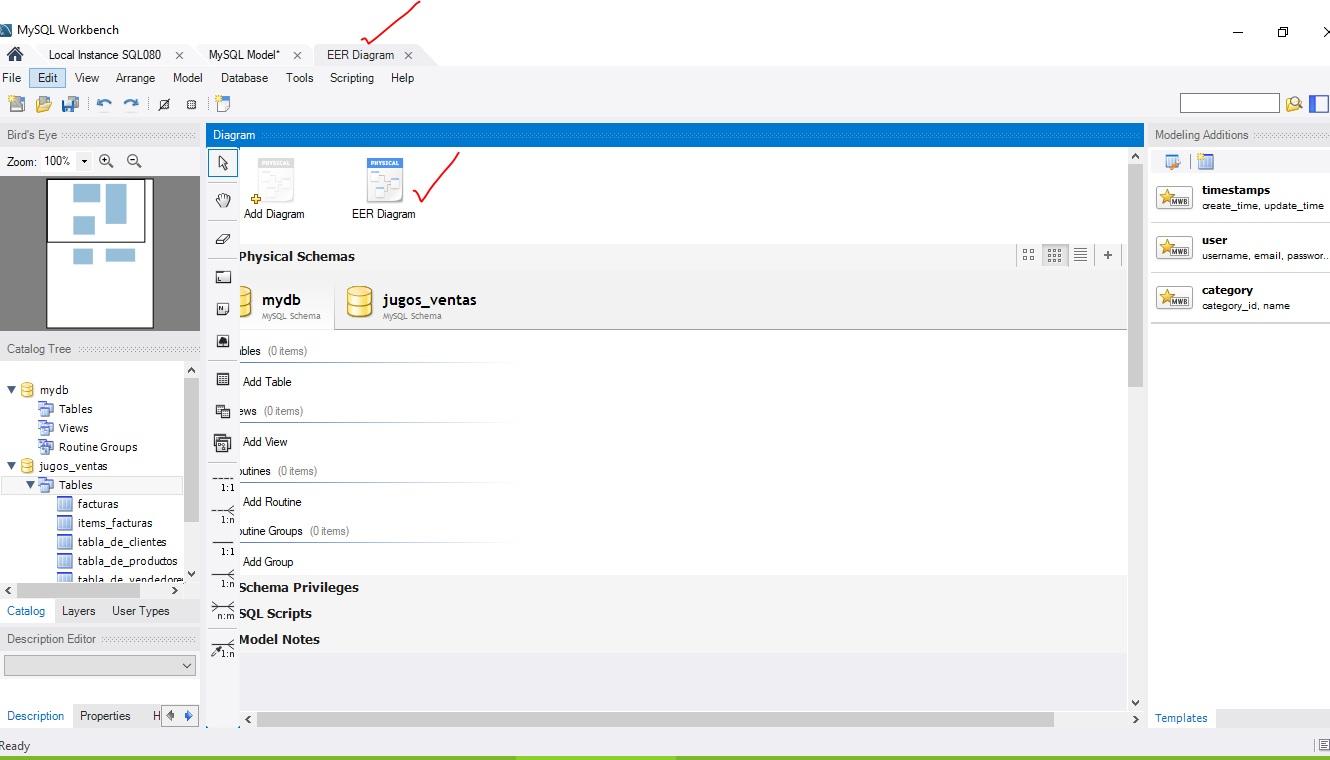Click the save model disk icon
Viewport: 1330px width, 760px height.
pos(70,104)
